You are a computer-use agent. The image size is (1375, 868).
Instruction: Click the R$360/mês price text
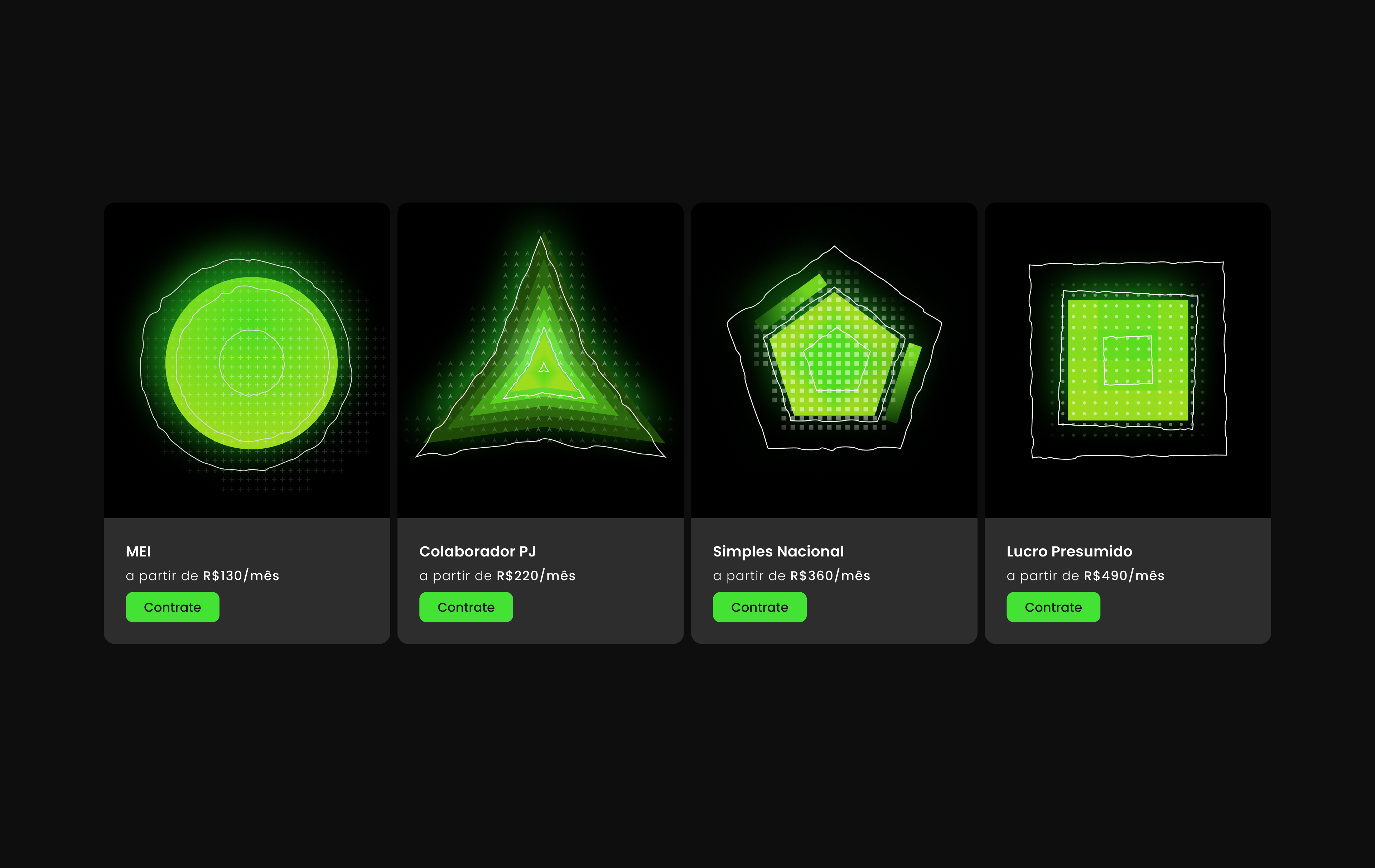830,575
